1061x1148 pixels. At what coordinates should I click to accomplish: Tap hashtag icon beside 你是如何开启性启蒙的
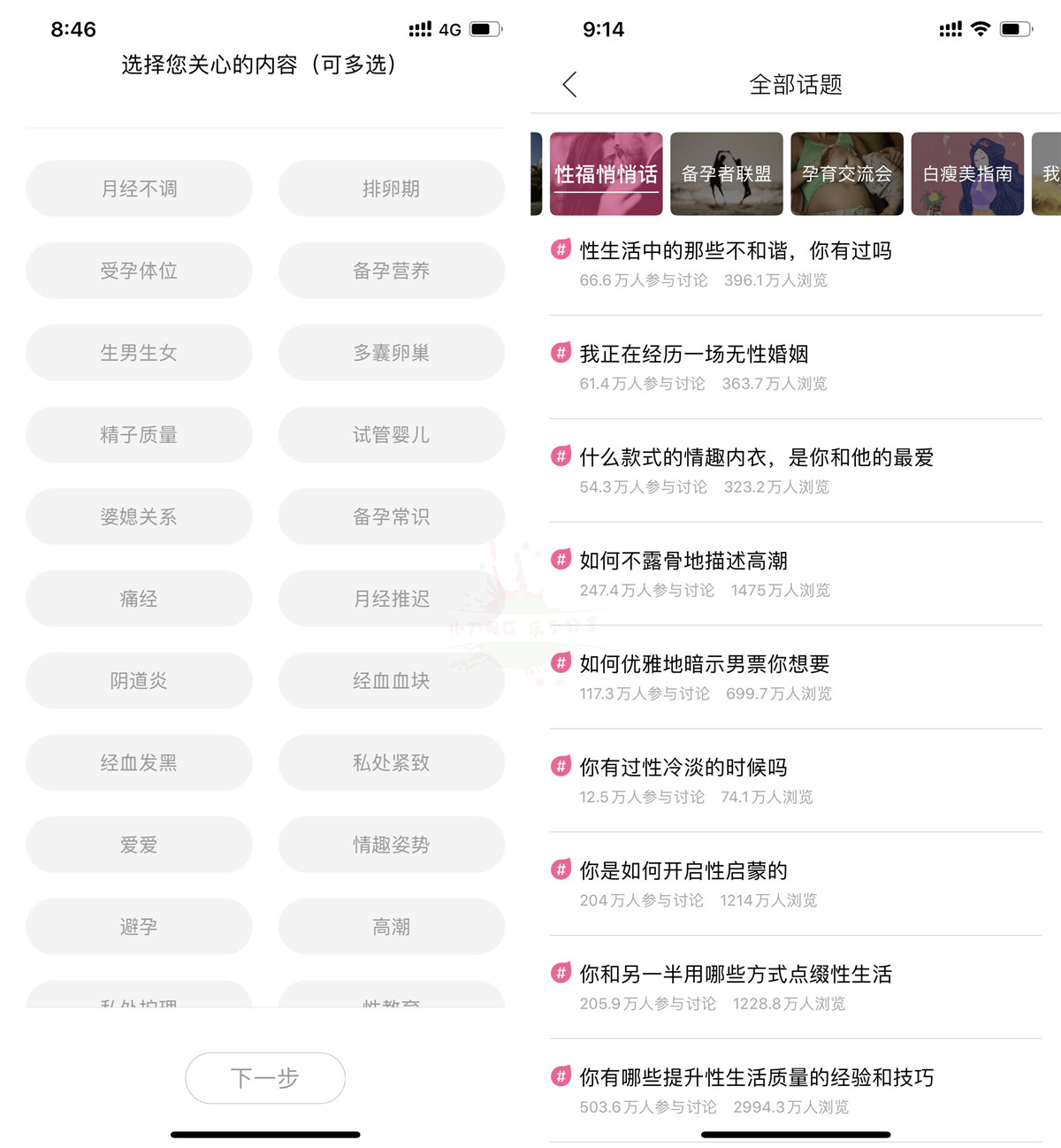pos(561,869)
